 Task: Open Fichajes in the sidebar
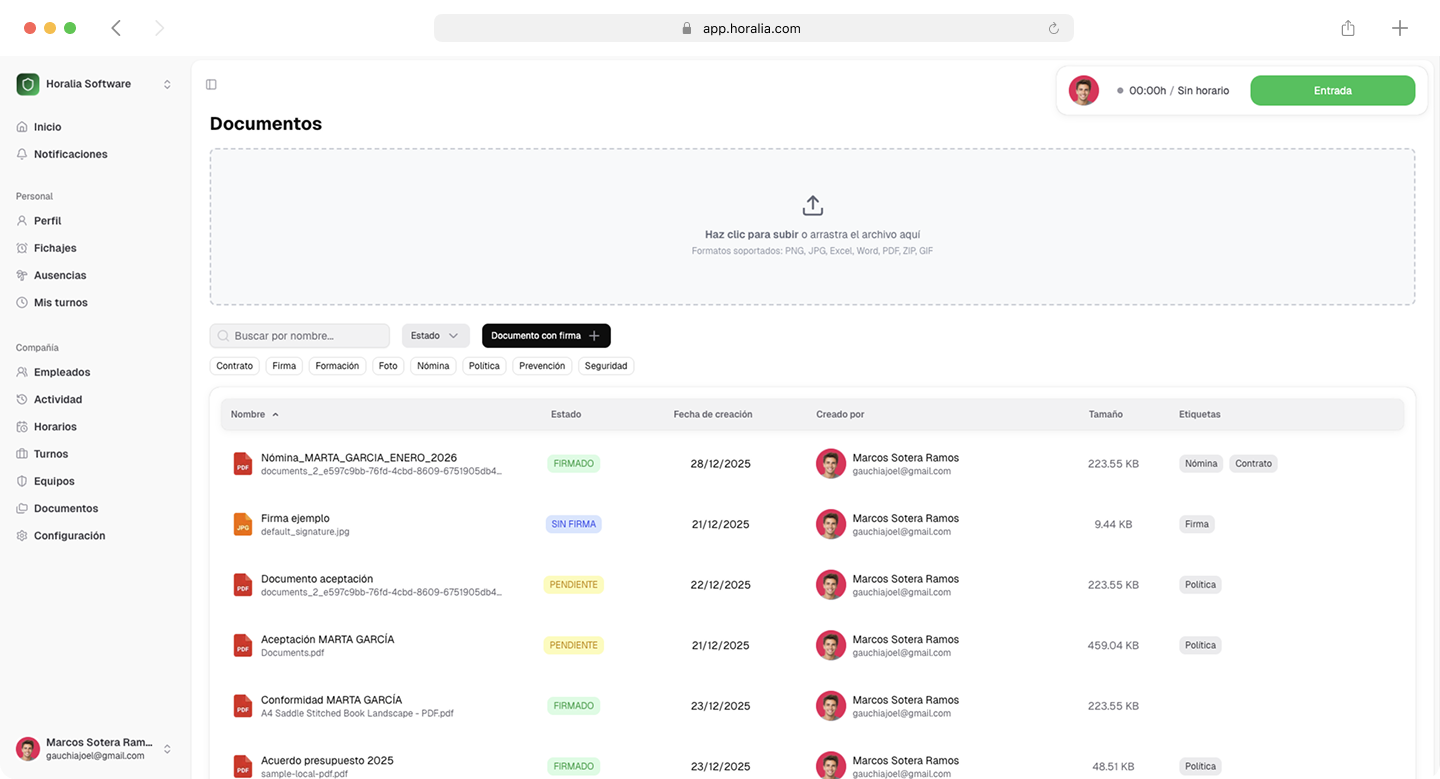click(55, 248)
